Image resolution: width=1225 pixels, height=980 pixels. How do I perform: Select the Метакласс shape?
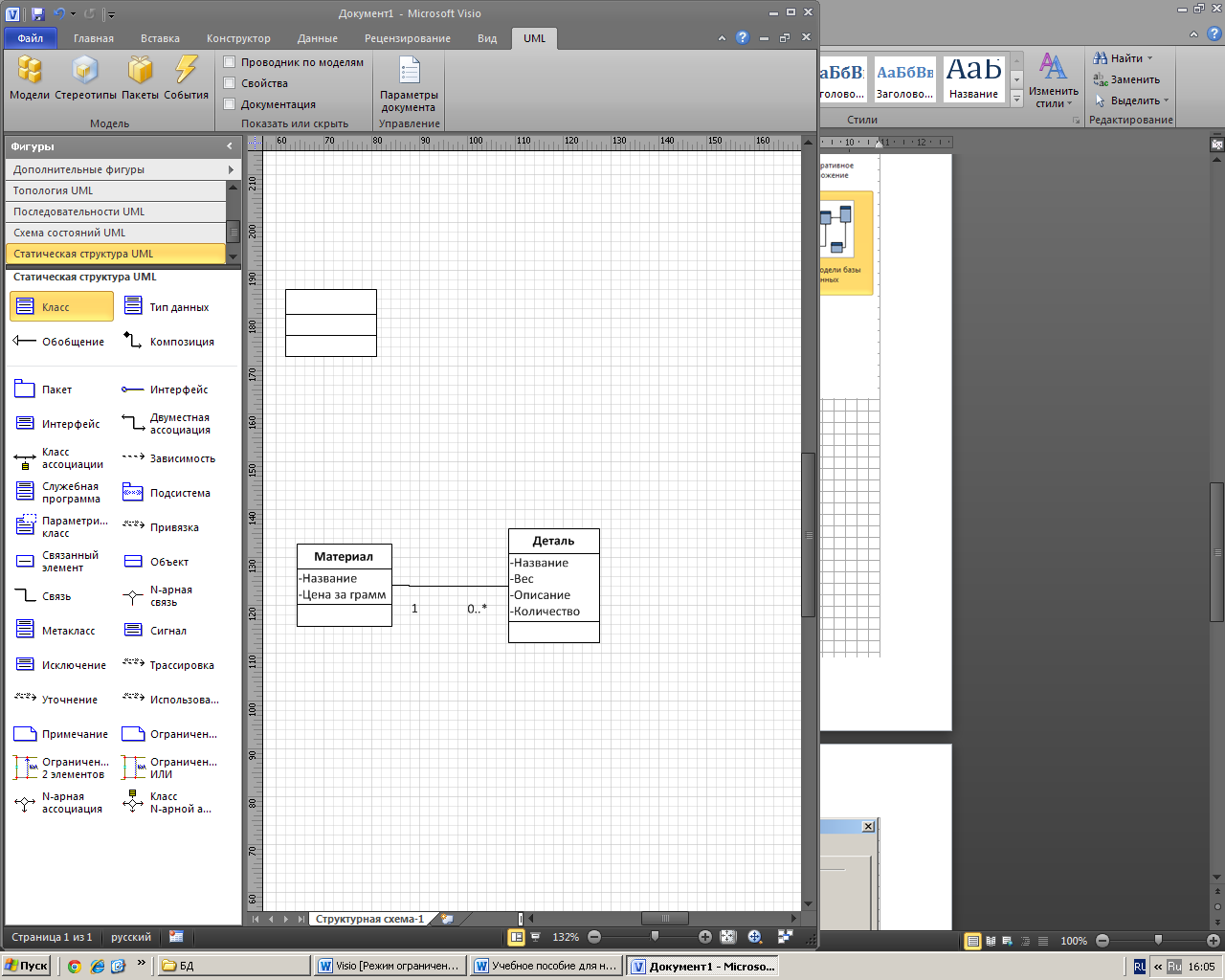click(x=55, y=631)
